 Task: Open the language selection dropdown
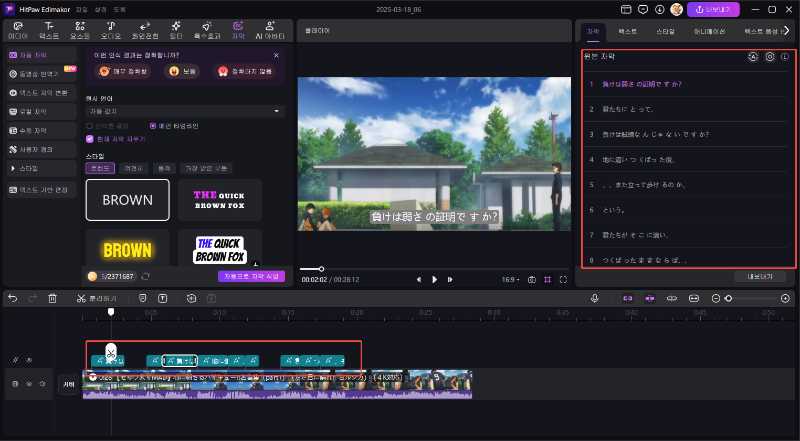185,112
